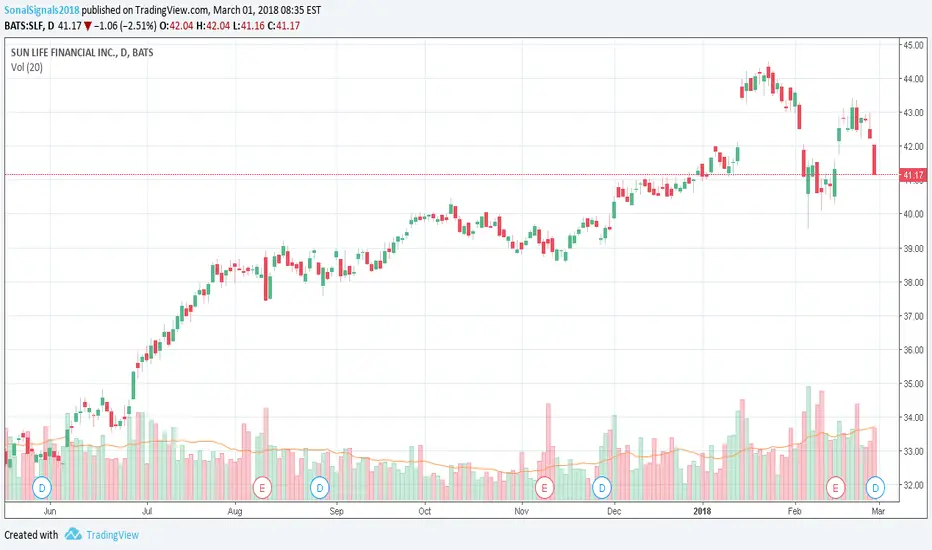932x550 pixels.
Task: Click the dividend marker before Sep
Action: 320,488
